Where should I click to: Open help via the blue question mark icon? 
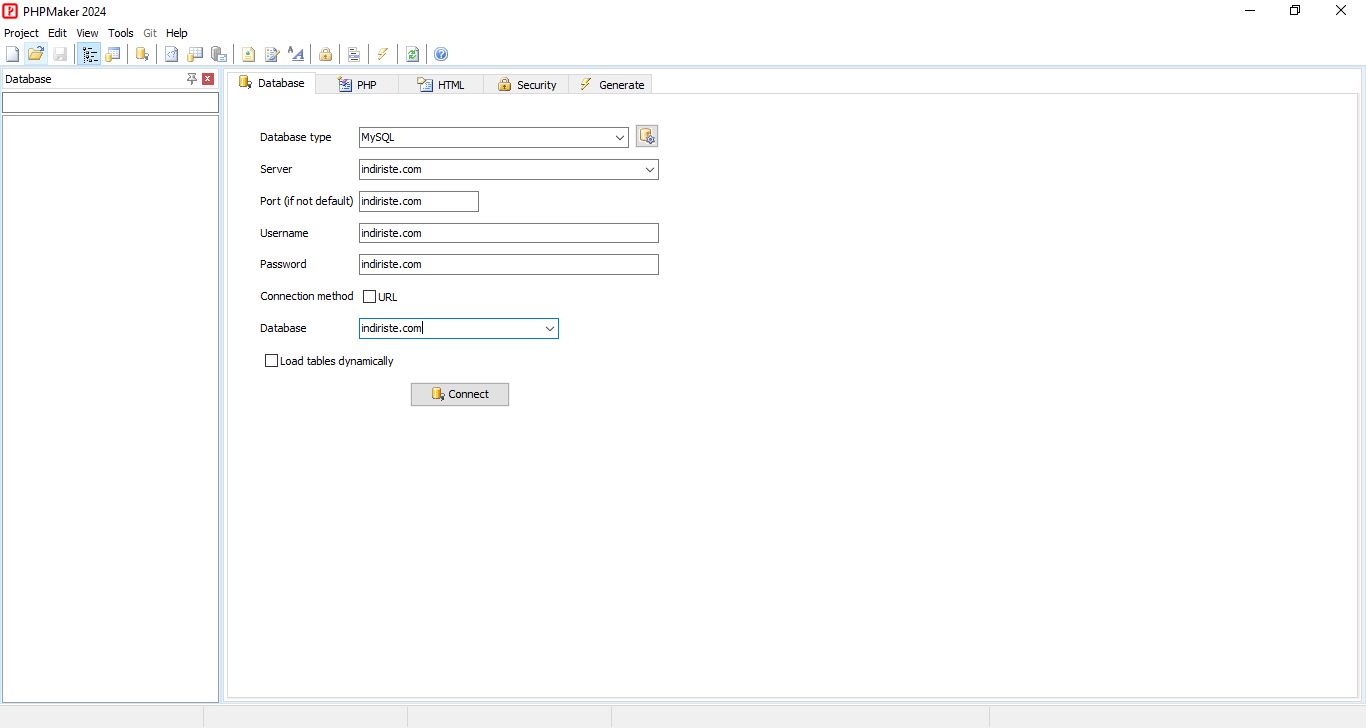point(441,54)
